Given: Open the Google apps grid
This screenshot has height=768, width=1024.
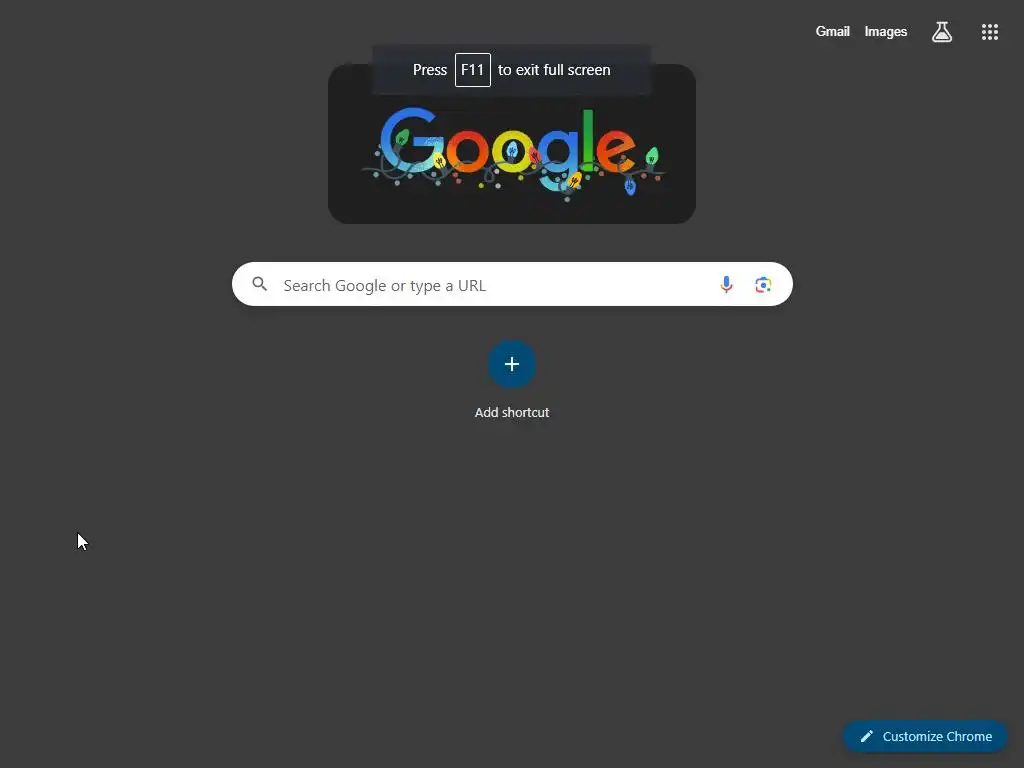Looking at the screenshot, I should pyautogui.click(x=989, y=32).
